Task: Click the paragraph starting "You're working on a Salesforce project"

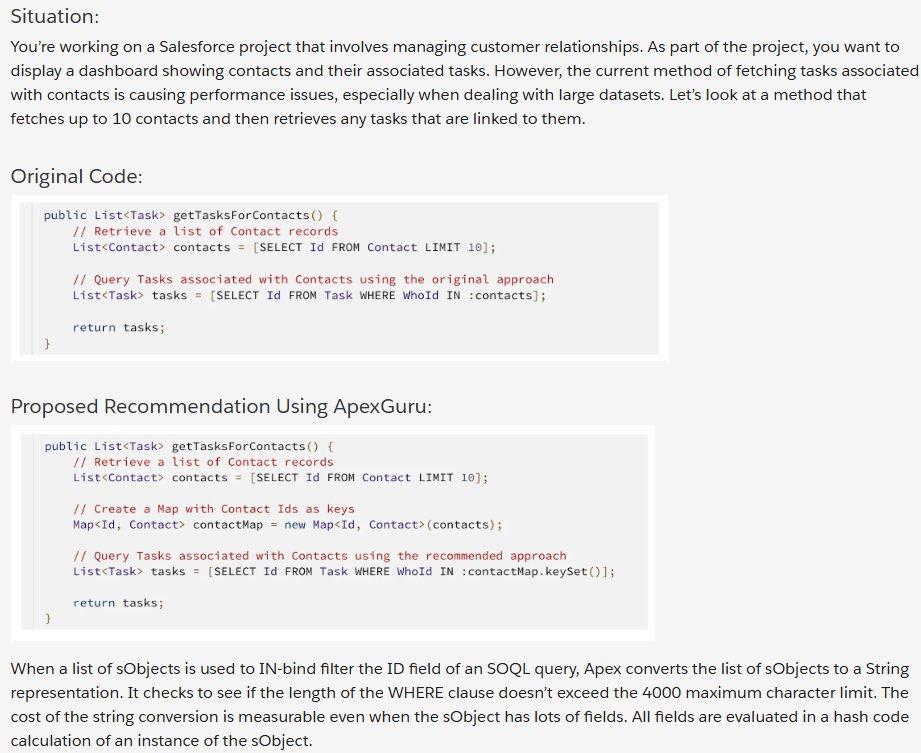Action: 464,83
